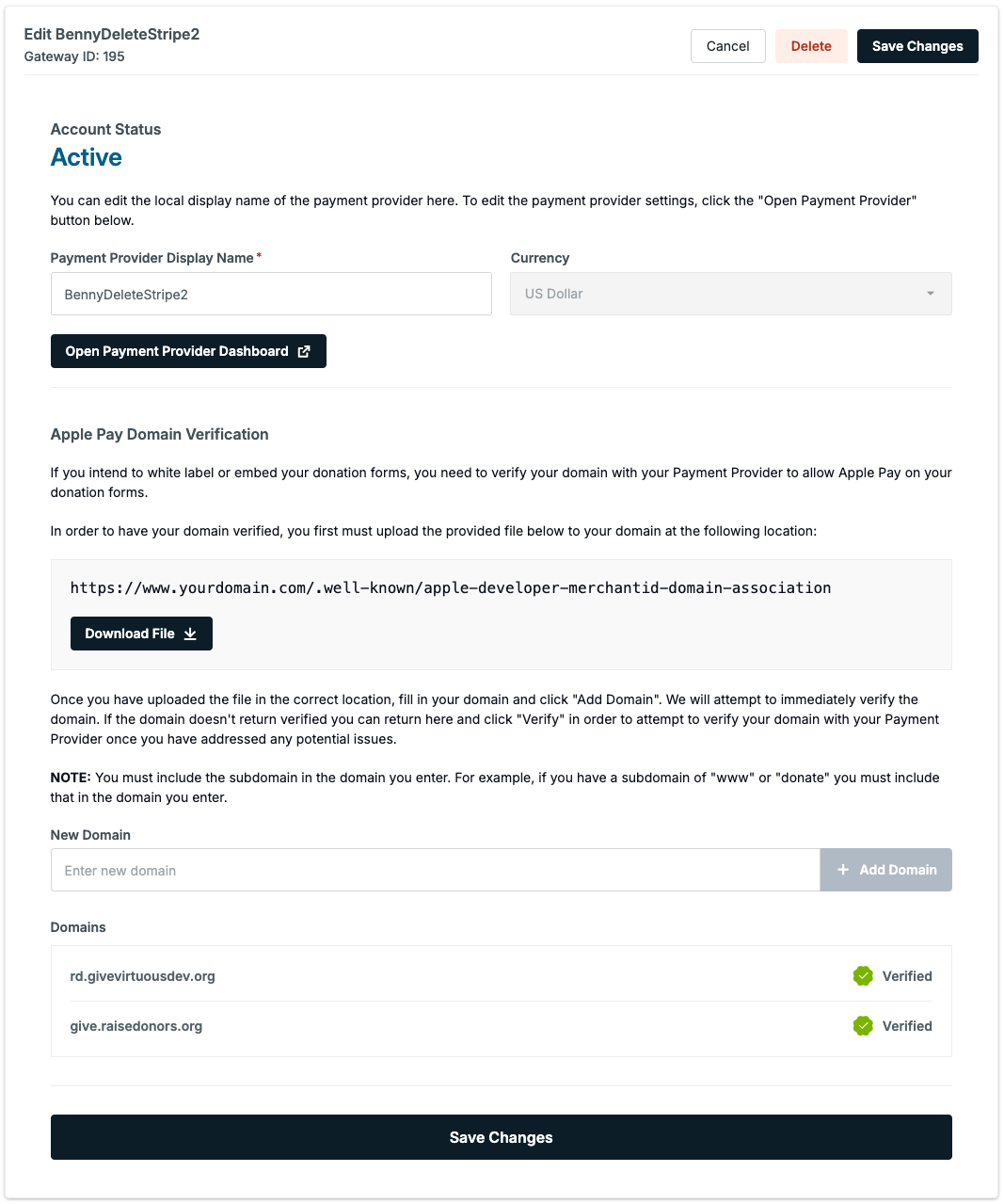The height and width of the screenshot is (1204, 1004).
Task: Click the green verified badge for give.raisedonors.org
Action: 863,1026
